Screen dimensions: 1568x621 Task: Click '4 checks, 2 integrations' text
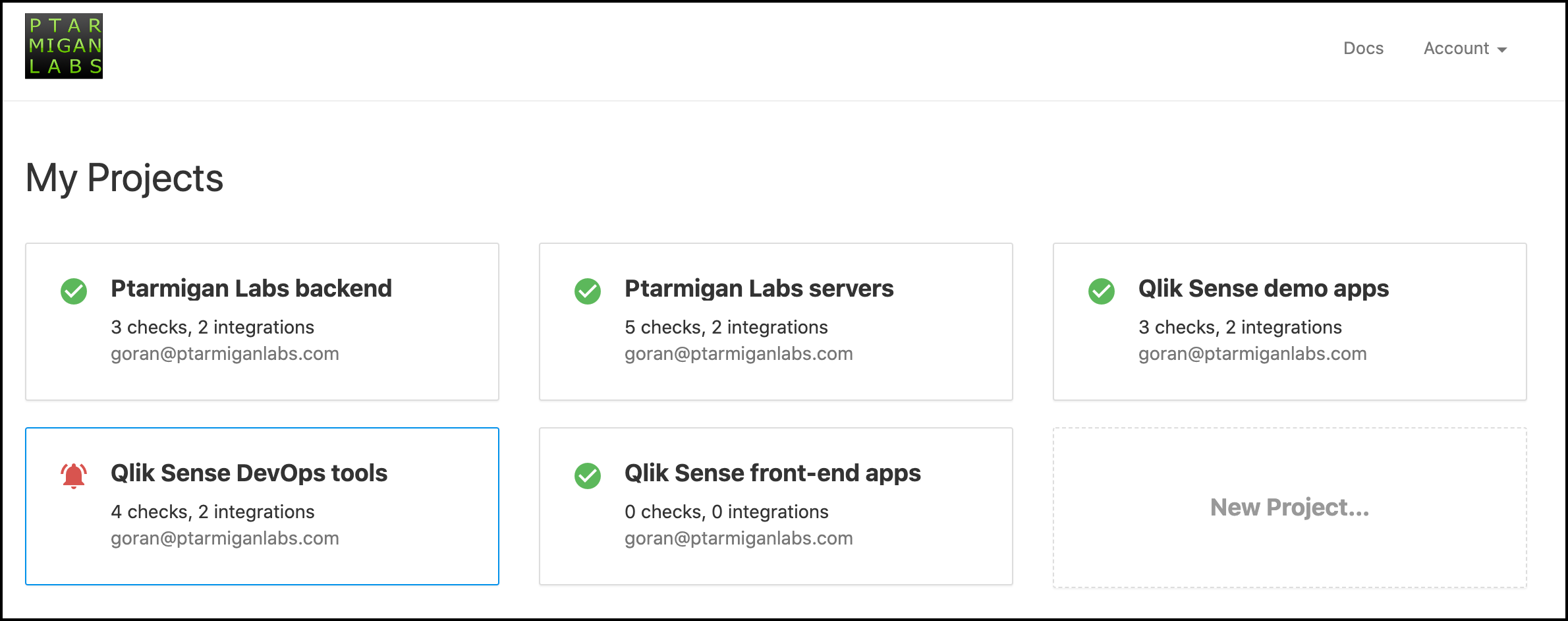213,512
